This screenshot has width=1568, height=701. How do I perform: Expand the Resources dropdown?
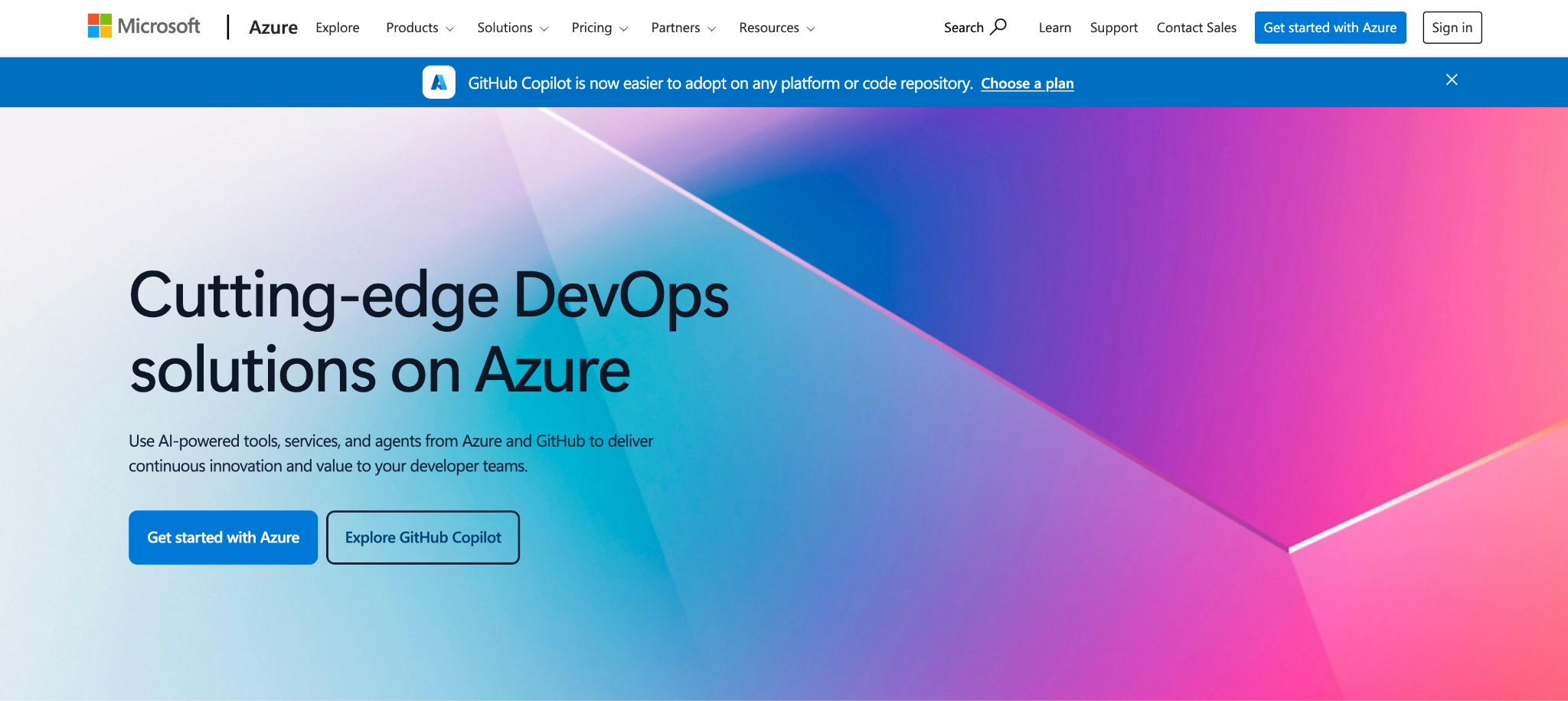click(777, 28)
